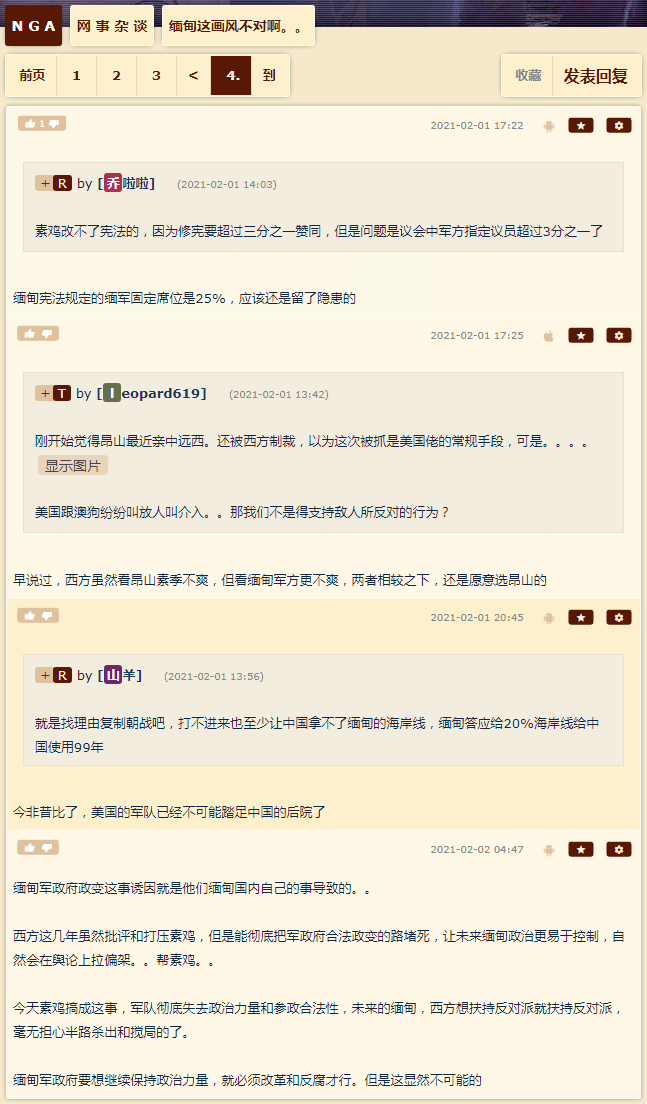Click the 收藏 button
The image size is (647, 1104).
click(528, 75)
